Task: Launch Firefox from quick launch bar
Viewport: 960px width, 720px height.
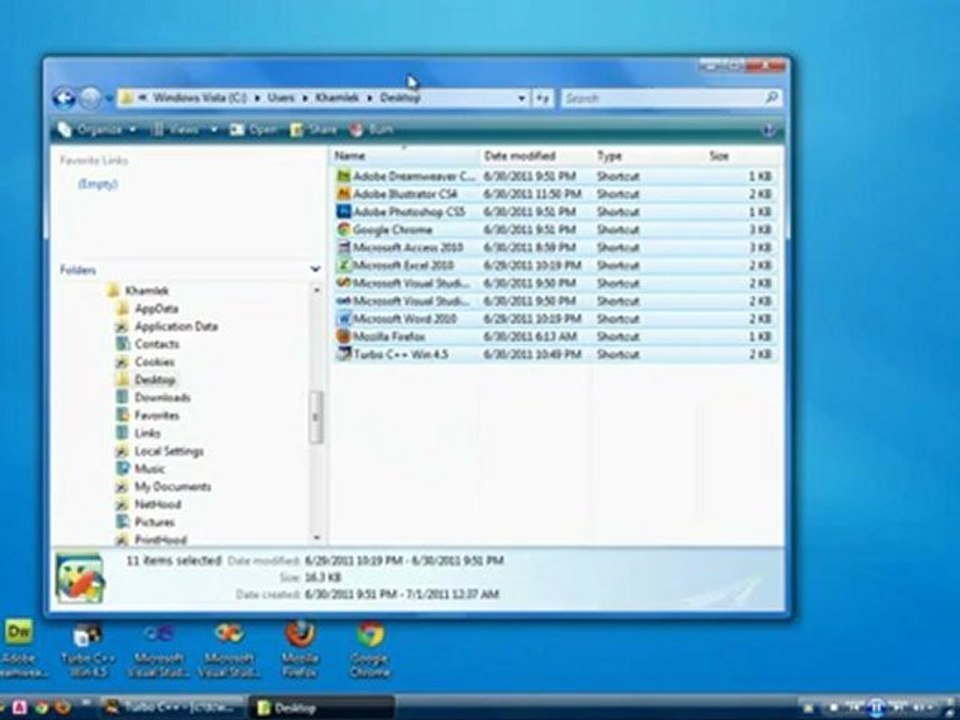Action: pyautogui.click(x=62, y=708)
